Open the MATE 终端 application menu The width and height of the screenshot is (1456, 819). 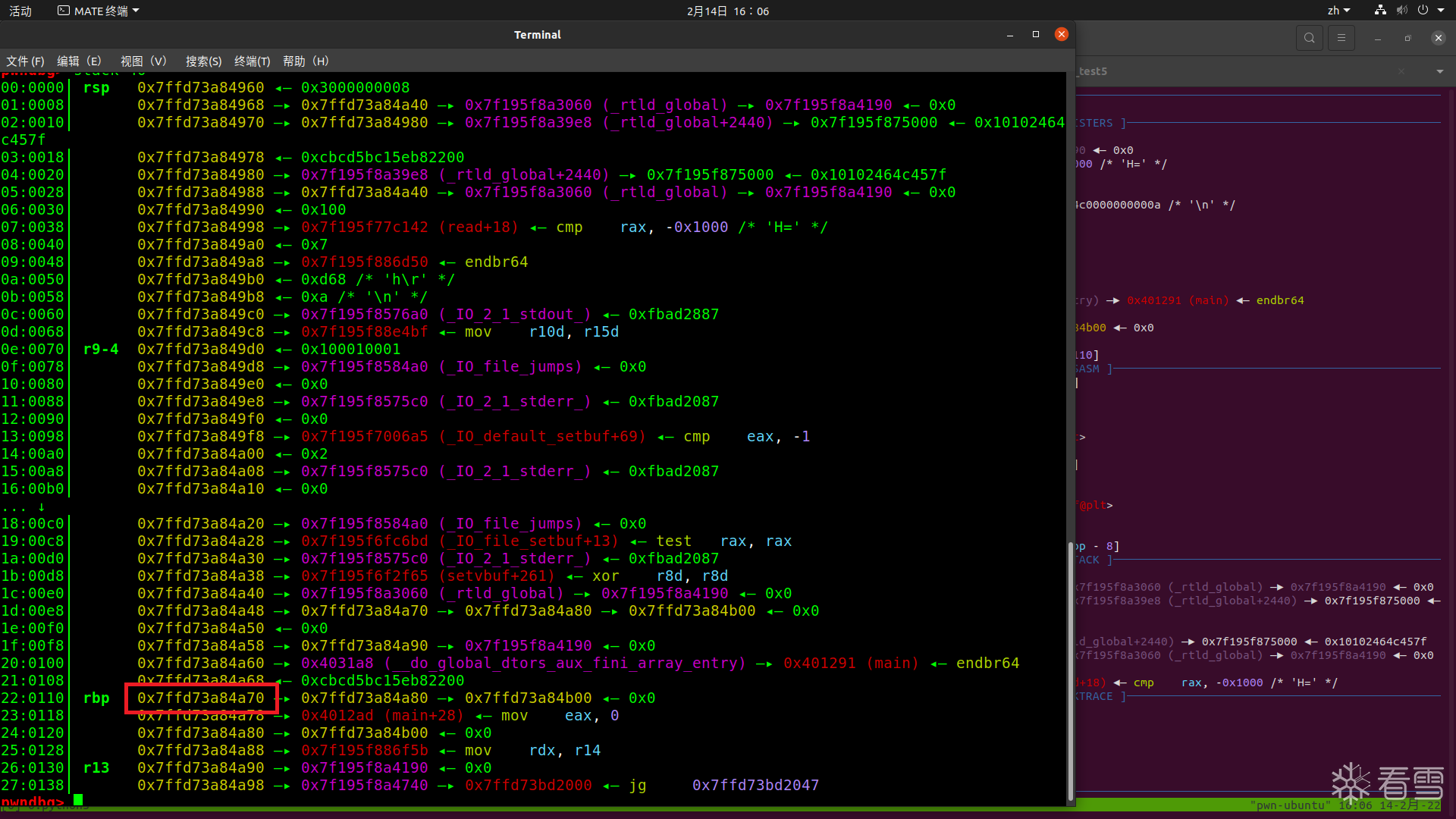pyautogui.click(x=99, y=11)
